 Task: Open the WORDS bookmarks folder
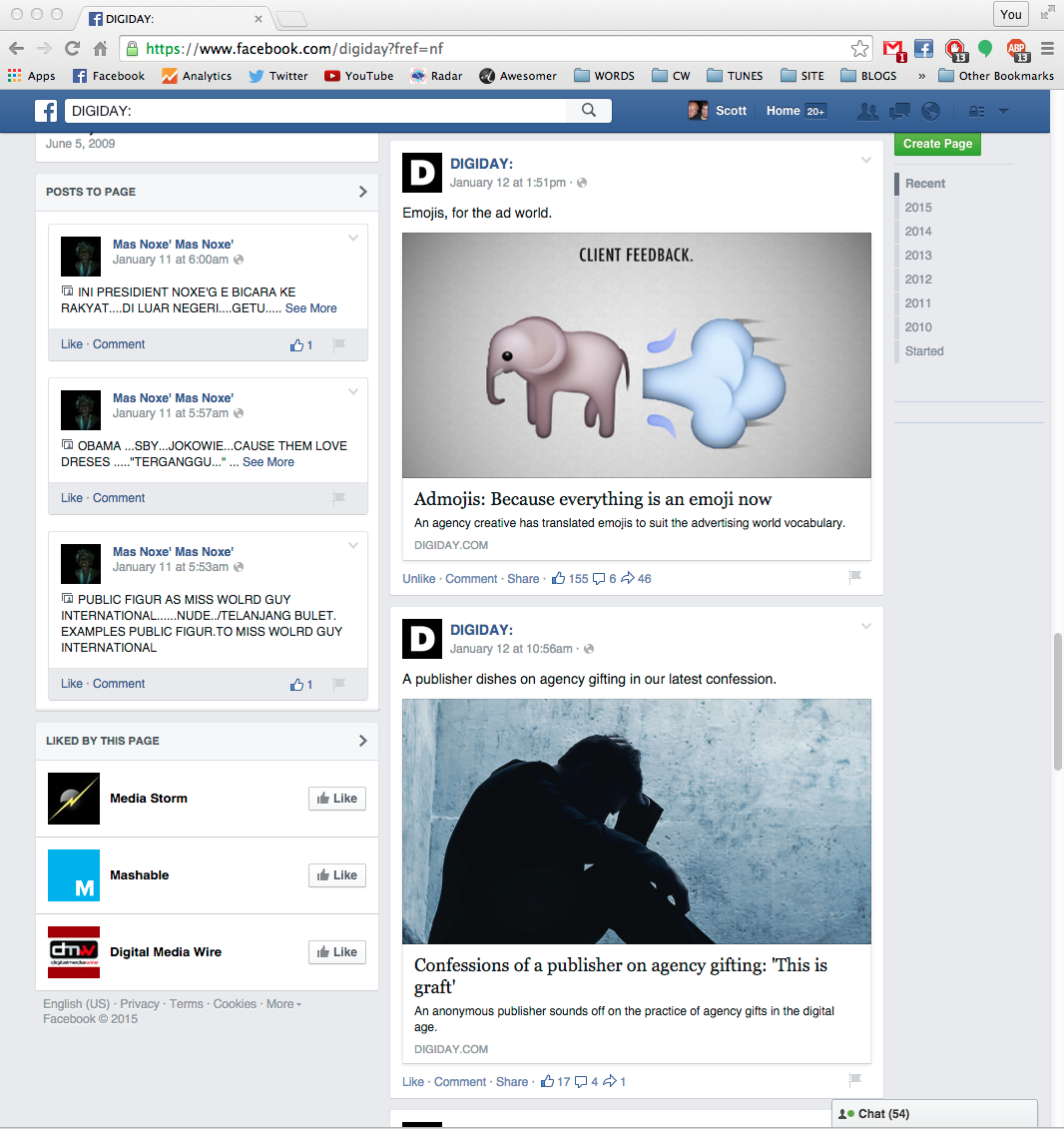(x=604, y=76)
